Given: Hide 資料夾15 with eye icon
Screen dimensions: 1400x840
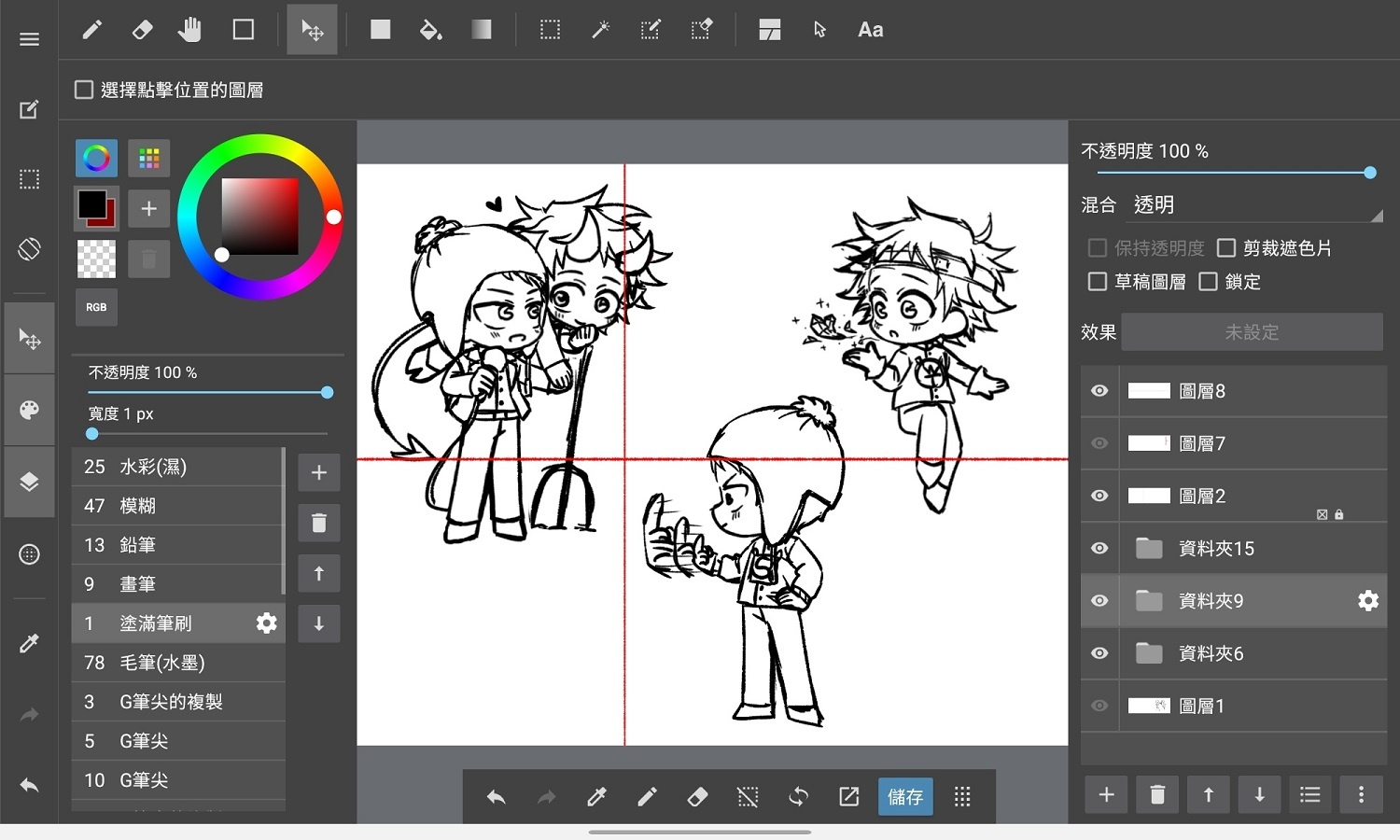Looking at the screenshot, I should point(1099,548).
